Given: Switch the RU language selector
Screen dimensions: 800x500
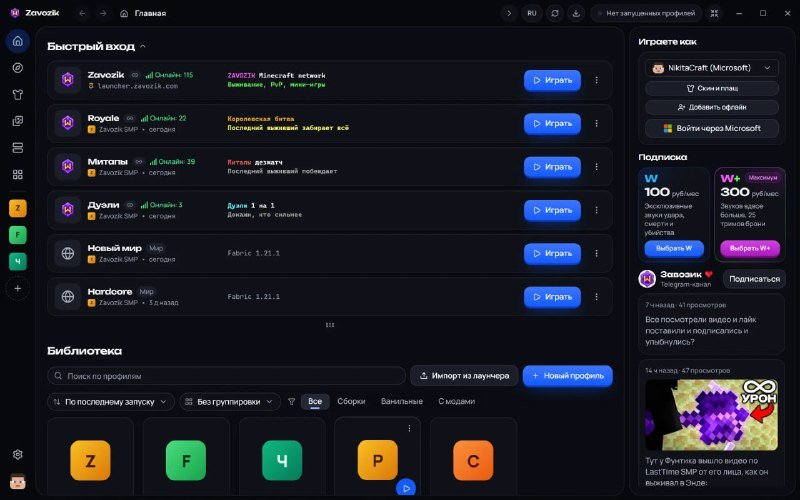Looking at the screenshot, I should tap(532, 13).
